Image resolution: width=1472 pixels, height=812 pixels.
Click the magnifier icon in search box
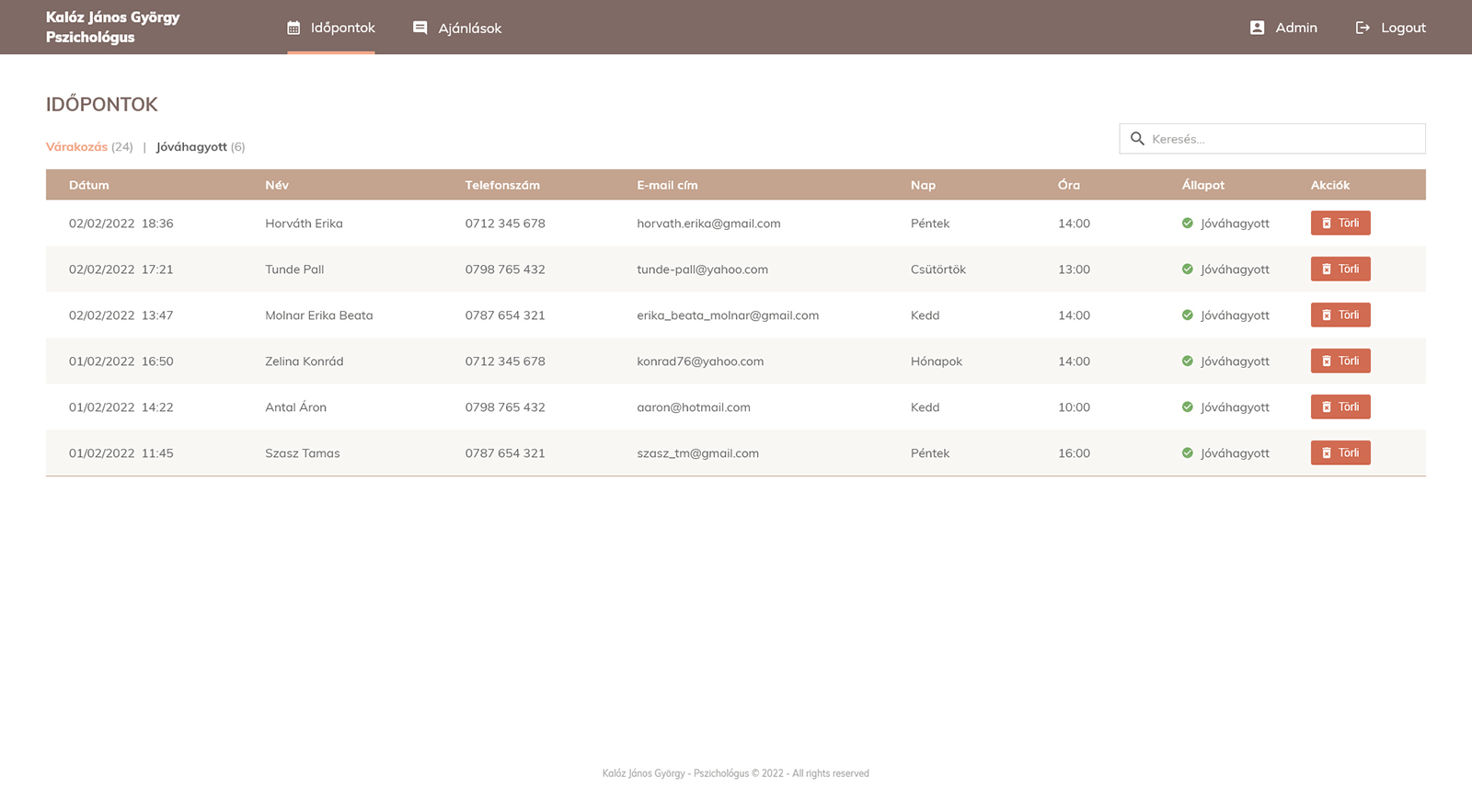pos(1137,139)
